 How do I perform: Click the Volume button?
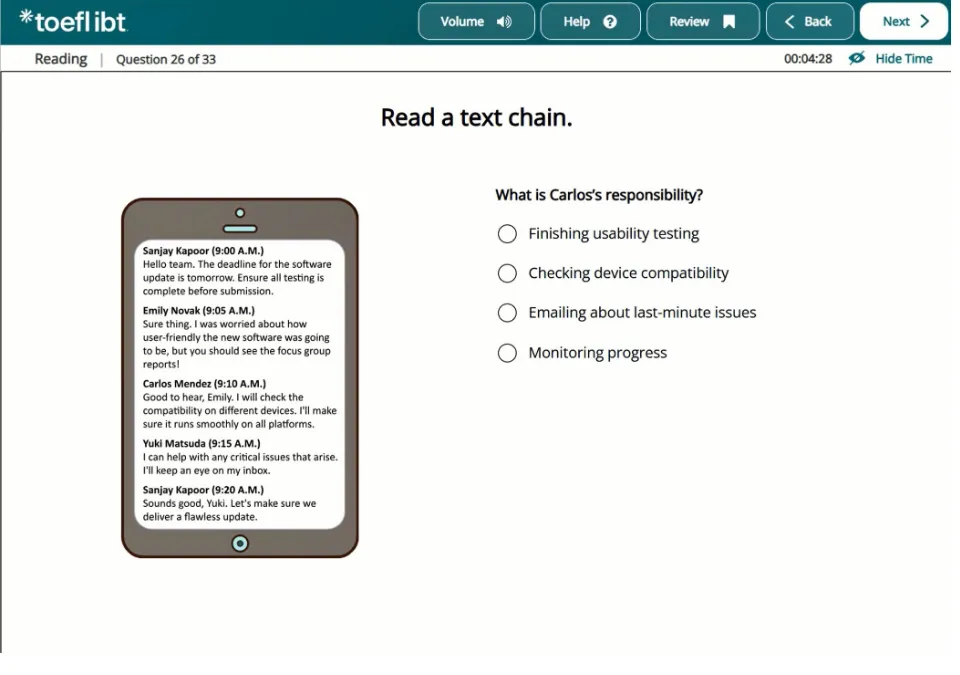click(x=476, y=21)
